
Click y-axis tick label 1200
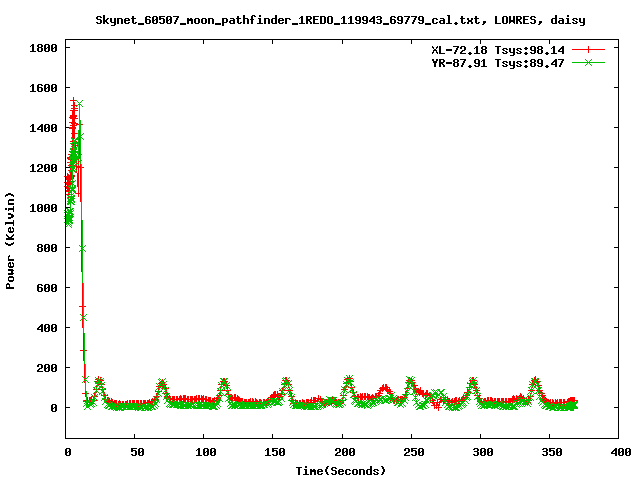(x=43, y=168)
